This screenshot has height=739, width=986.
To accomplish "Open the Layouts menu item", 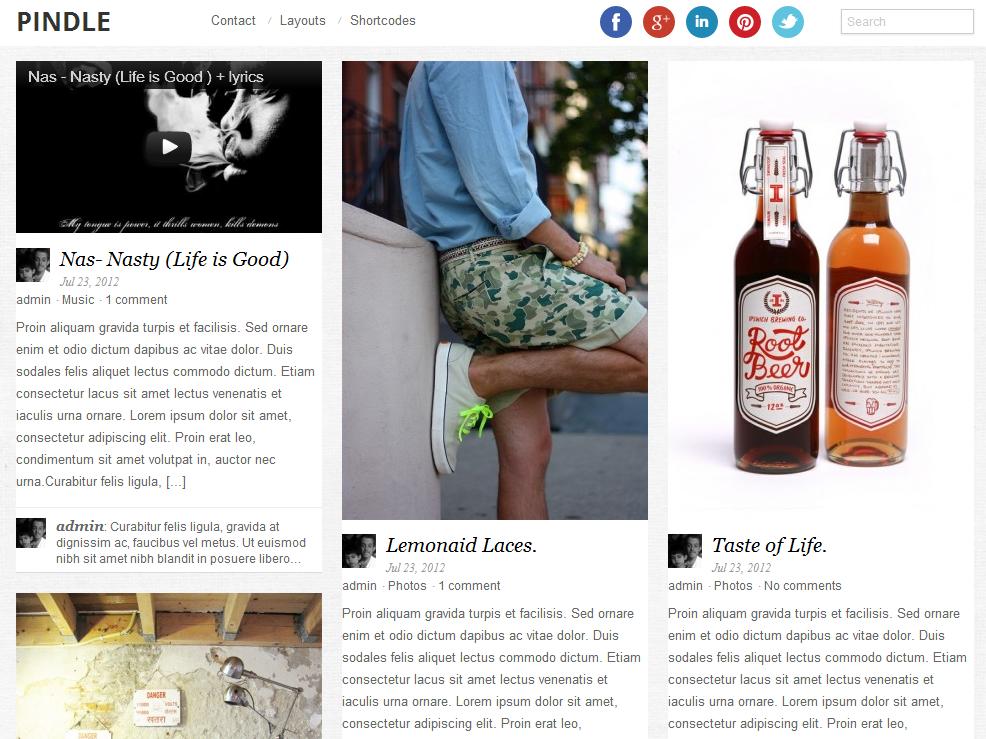I will coord(302,21).
